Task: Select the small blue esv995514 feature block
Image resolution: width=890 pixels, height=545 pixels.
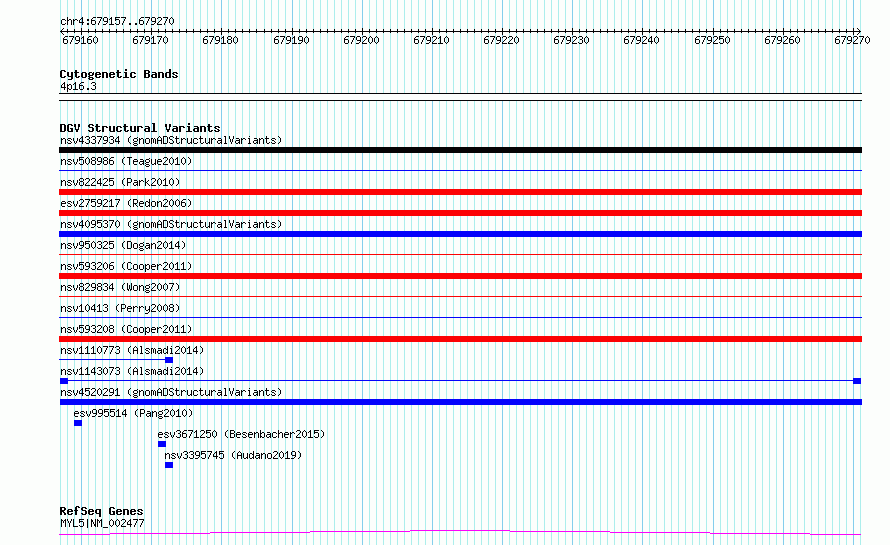Action: 78,423
